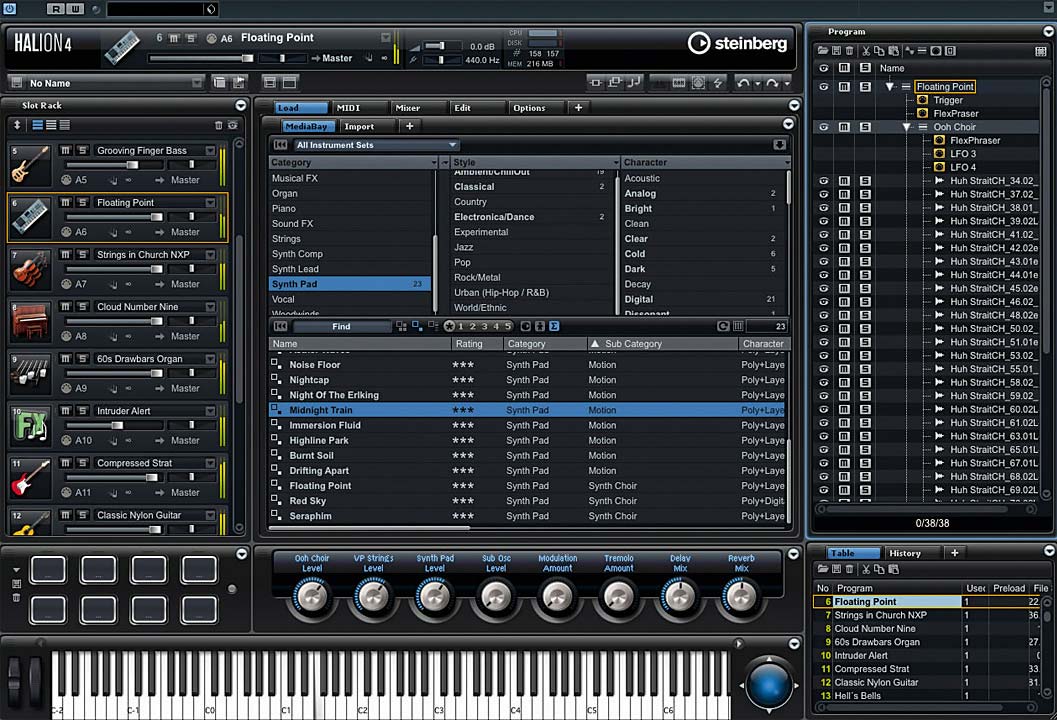Image resolution: width=1057 pixels, height=720 pixels.
Task: Click the cut scissors icon in Program toolbar
Action: pos(866,51)
